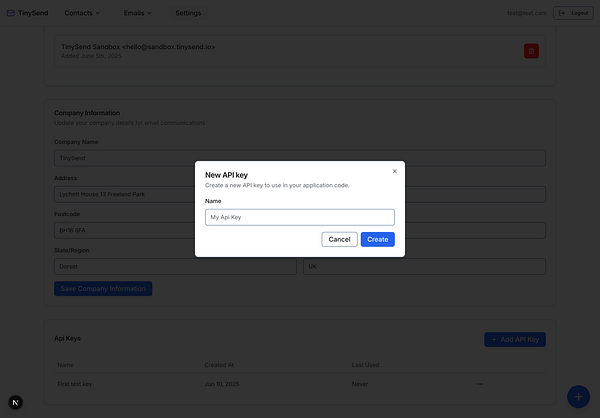600x418 pixels.
Task: Select the First test key name
Action: tap(75, 384)
